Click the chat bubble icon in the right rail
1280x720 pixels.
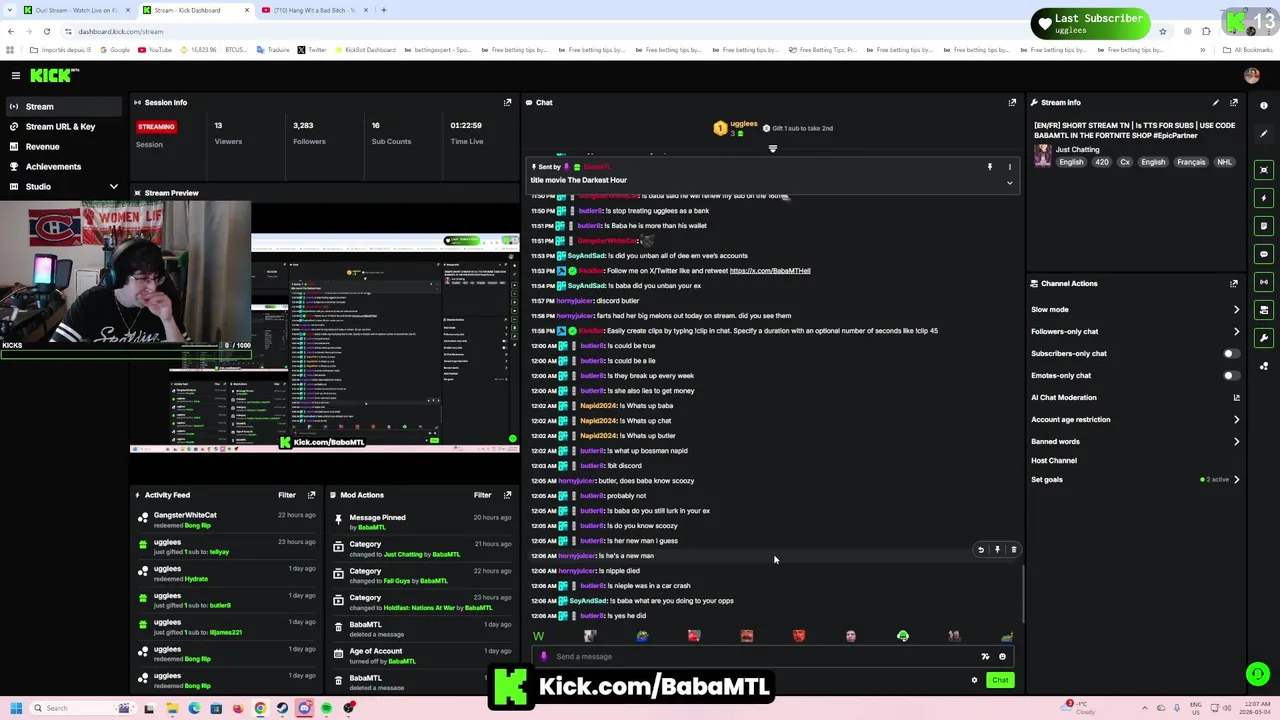pyautogui.click(x=1264, y=254)
